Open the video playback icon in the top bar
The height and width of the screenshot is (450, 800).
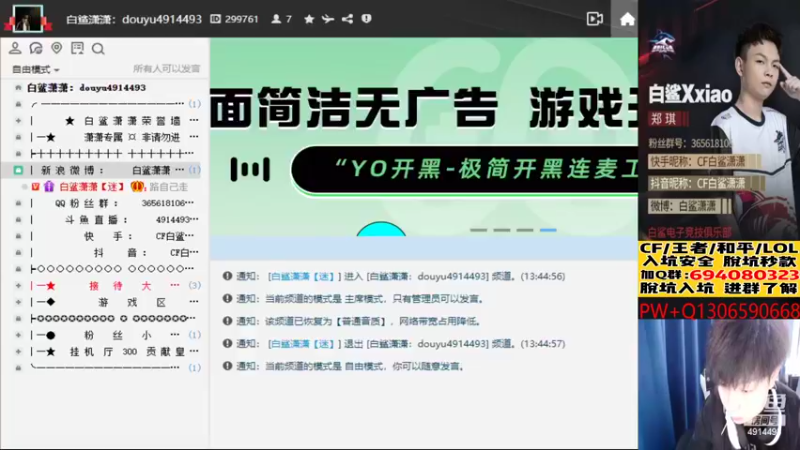(594, 19)
